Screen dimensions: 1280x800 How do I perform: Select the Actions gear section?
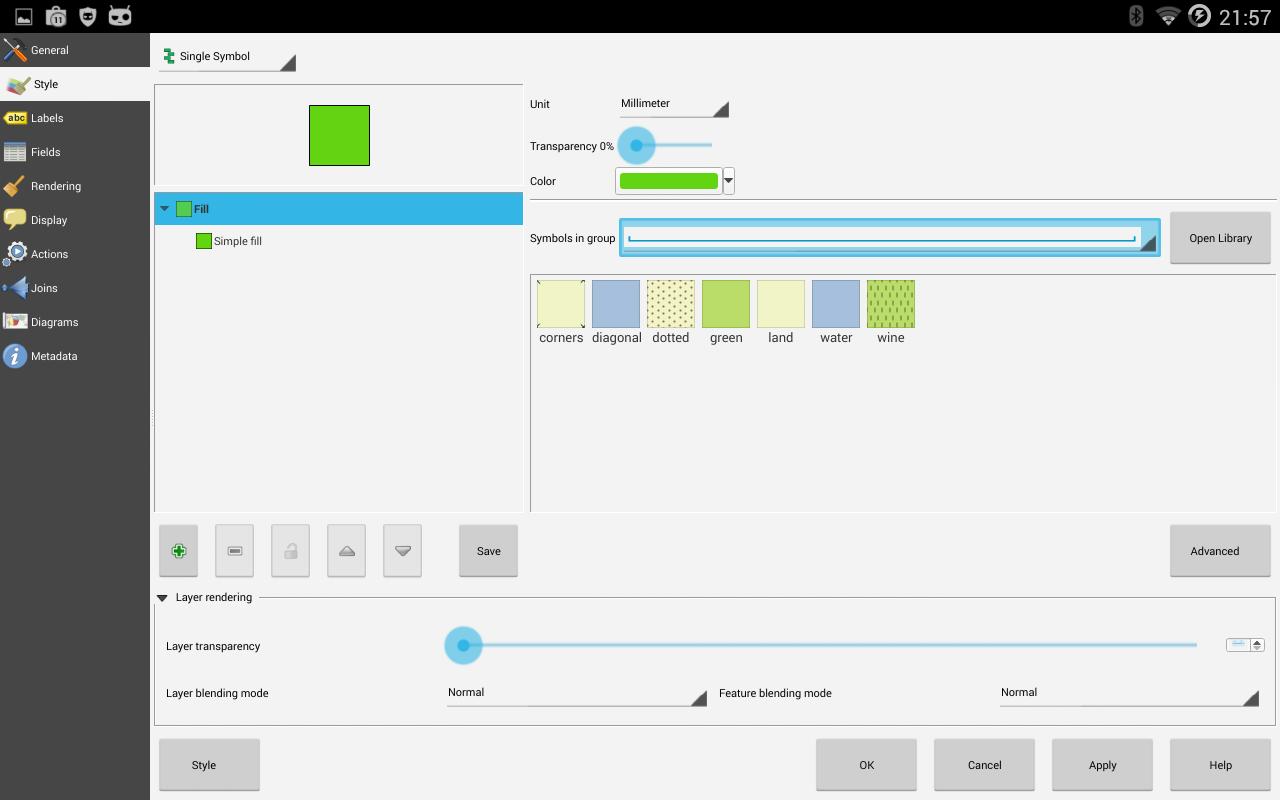click(x=49, y=254)
